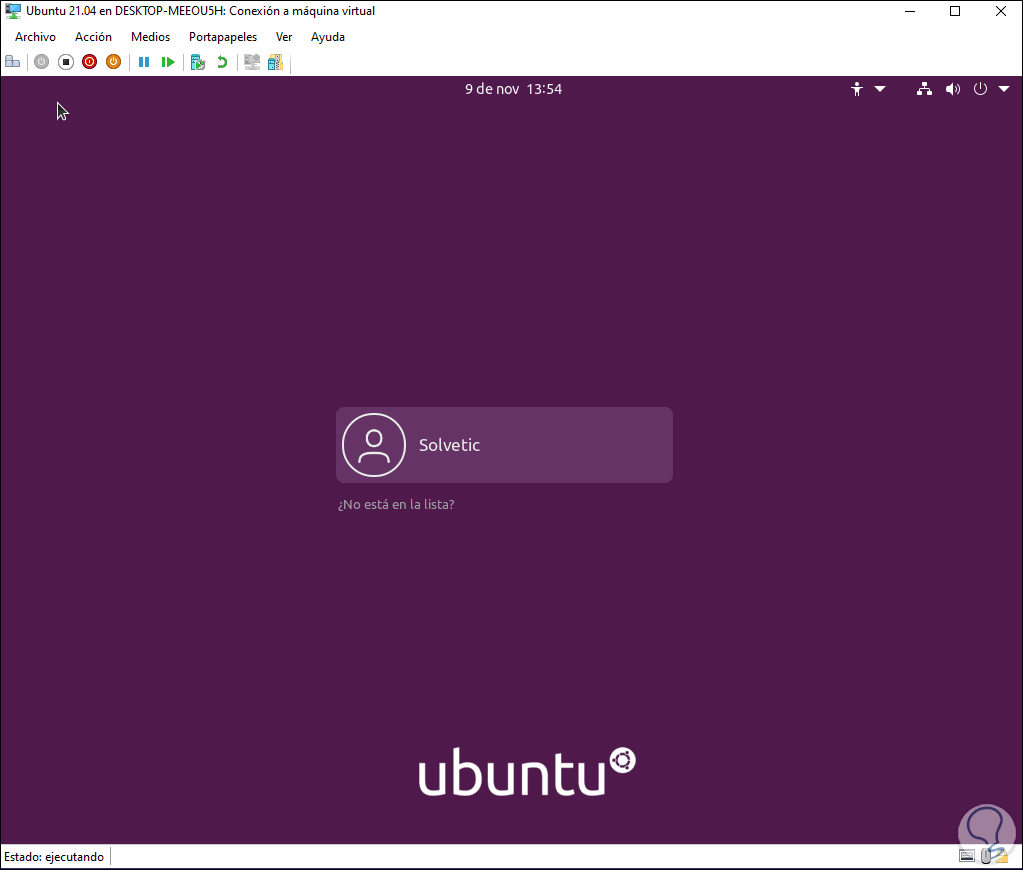
Task: Click the '¿No está en la lista?' link
Action: point(396,505)
